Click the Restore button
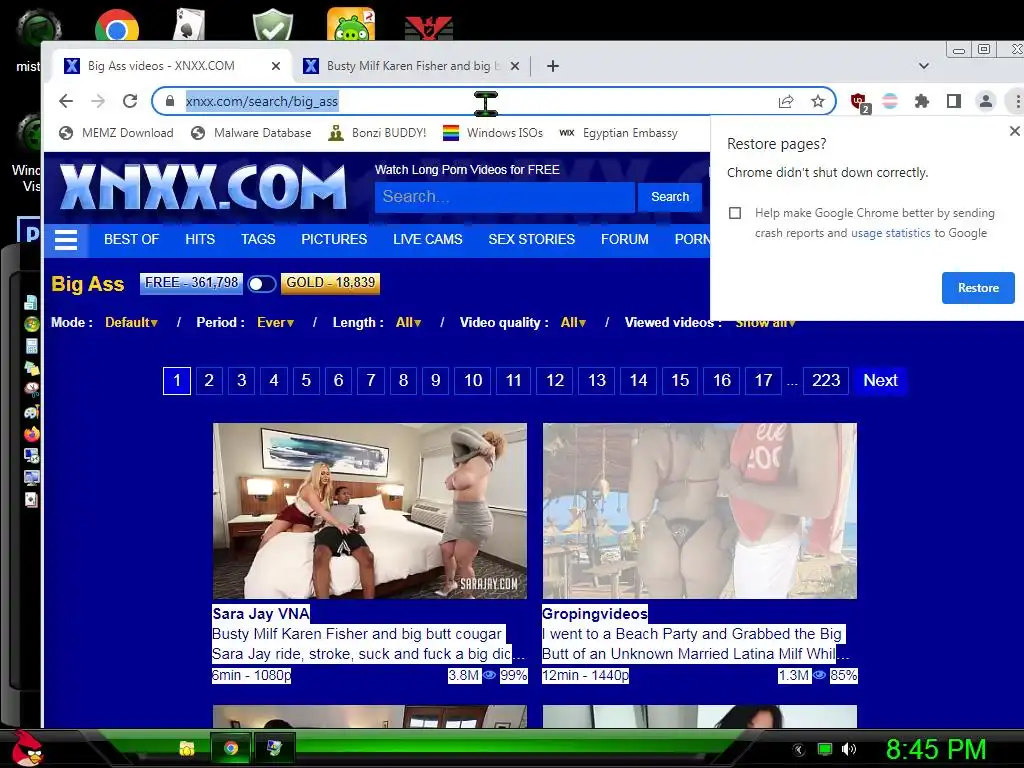 click(x=978, y=288)
